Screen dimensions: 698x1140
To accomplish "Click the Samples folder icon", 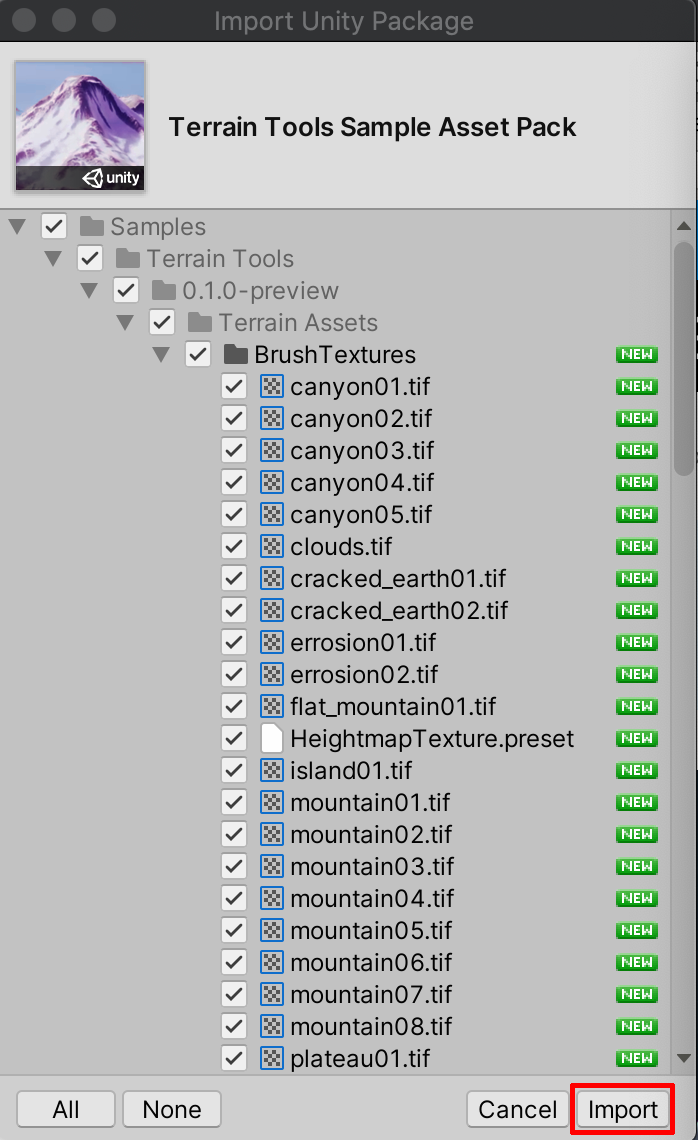I will point(92,227).
